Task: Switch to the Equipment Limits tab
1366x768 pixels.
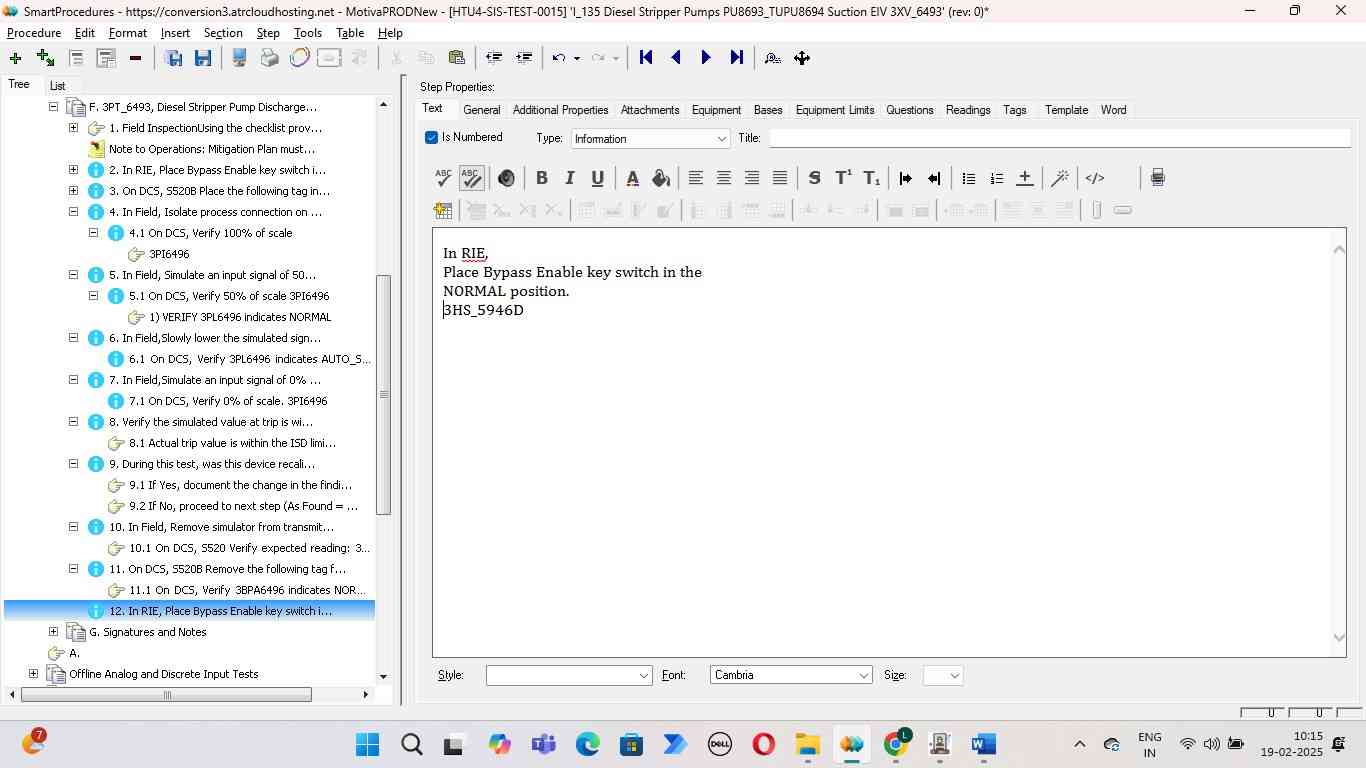Action: pos(835,110)
